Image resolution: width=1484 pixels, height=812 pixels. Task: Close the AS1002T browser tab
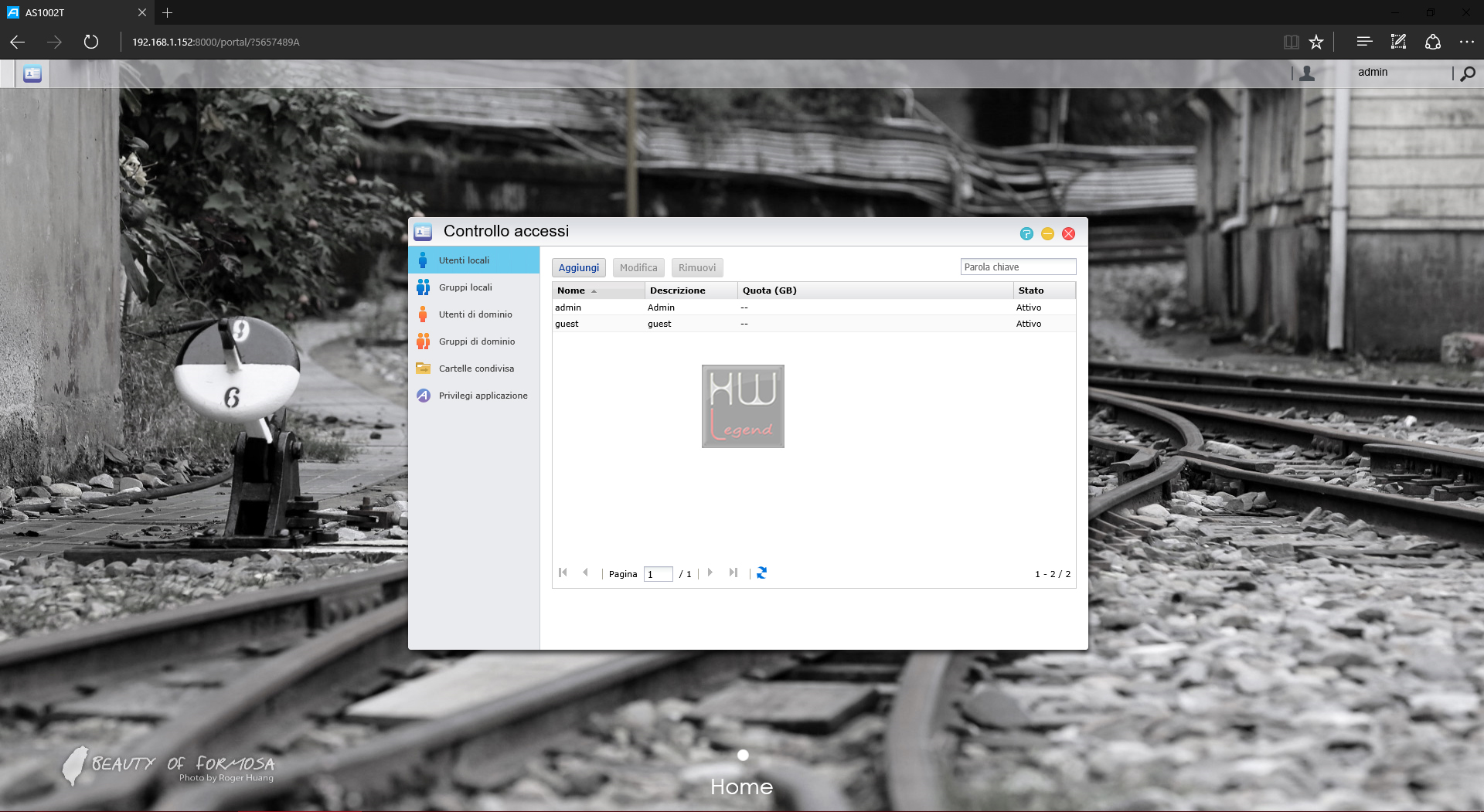pos(142,12)
